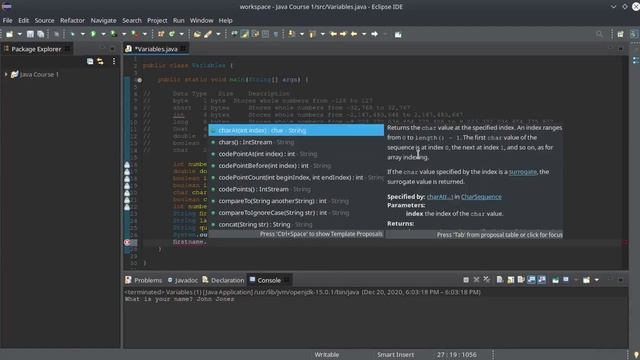The height and width of the screenshot is (360, 640).
Task: Click the Coverage run toolbar icon
Action: (x=114, y=34)
